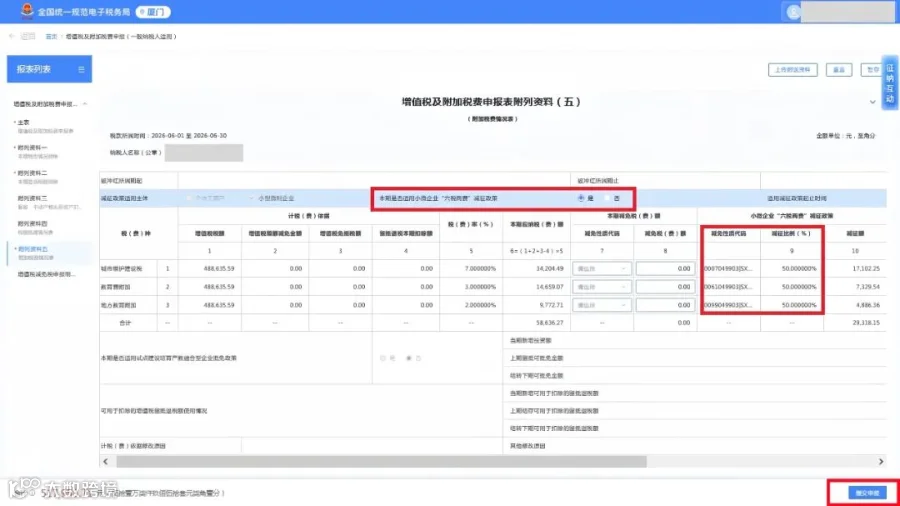Open the 征纳互动 side tab
The image size is (900, 506).
(x=890, y=83)
